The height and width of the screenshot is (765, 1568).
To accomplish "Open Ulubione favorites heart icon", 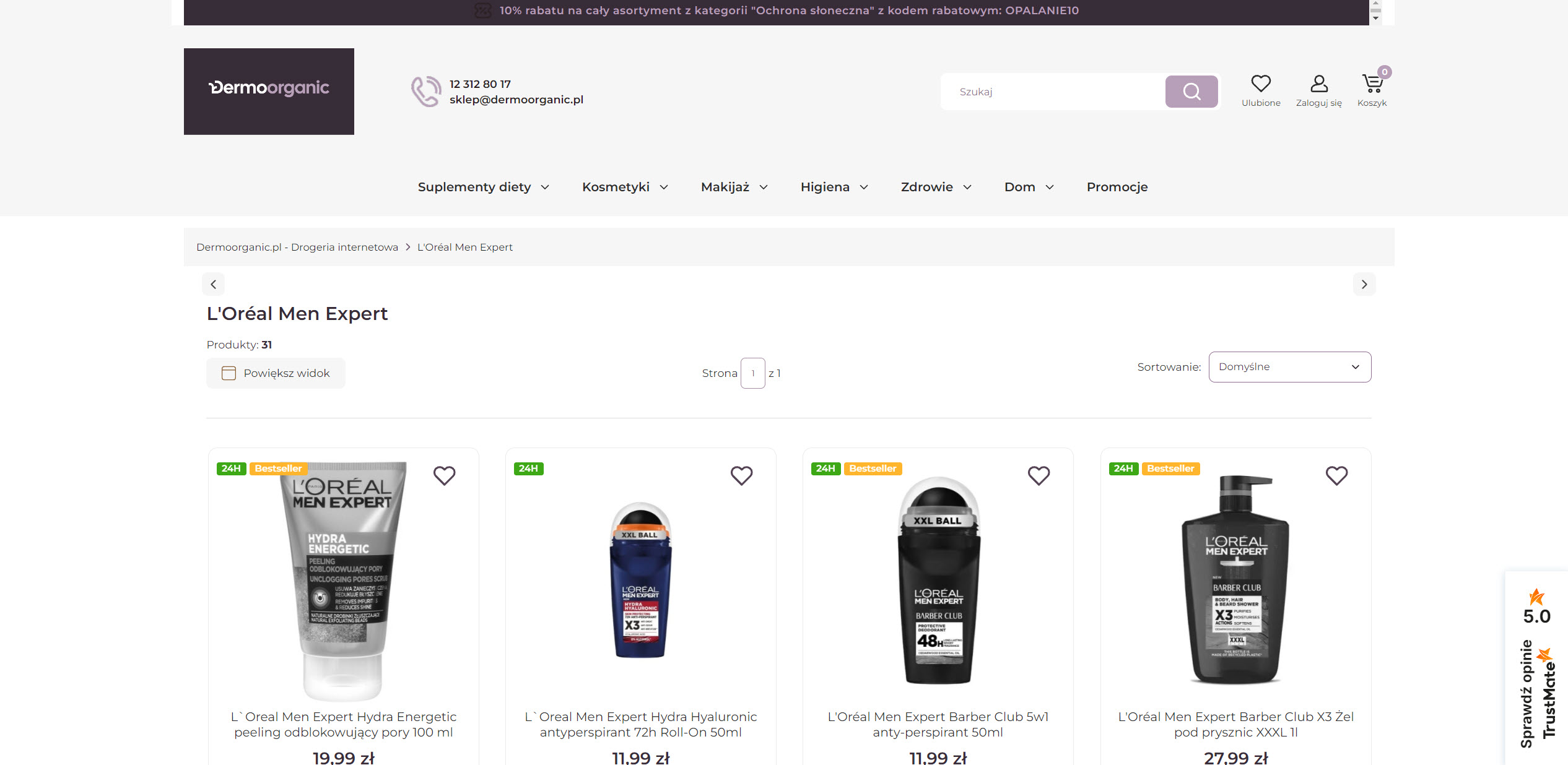I will 1261,84.
